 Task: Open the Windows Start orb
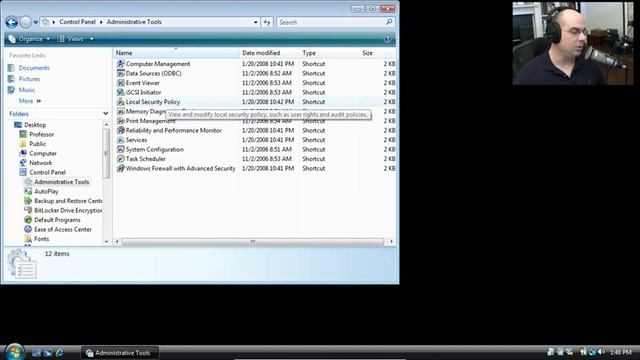14,352
